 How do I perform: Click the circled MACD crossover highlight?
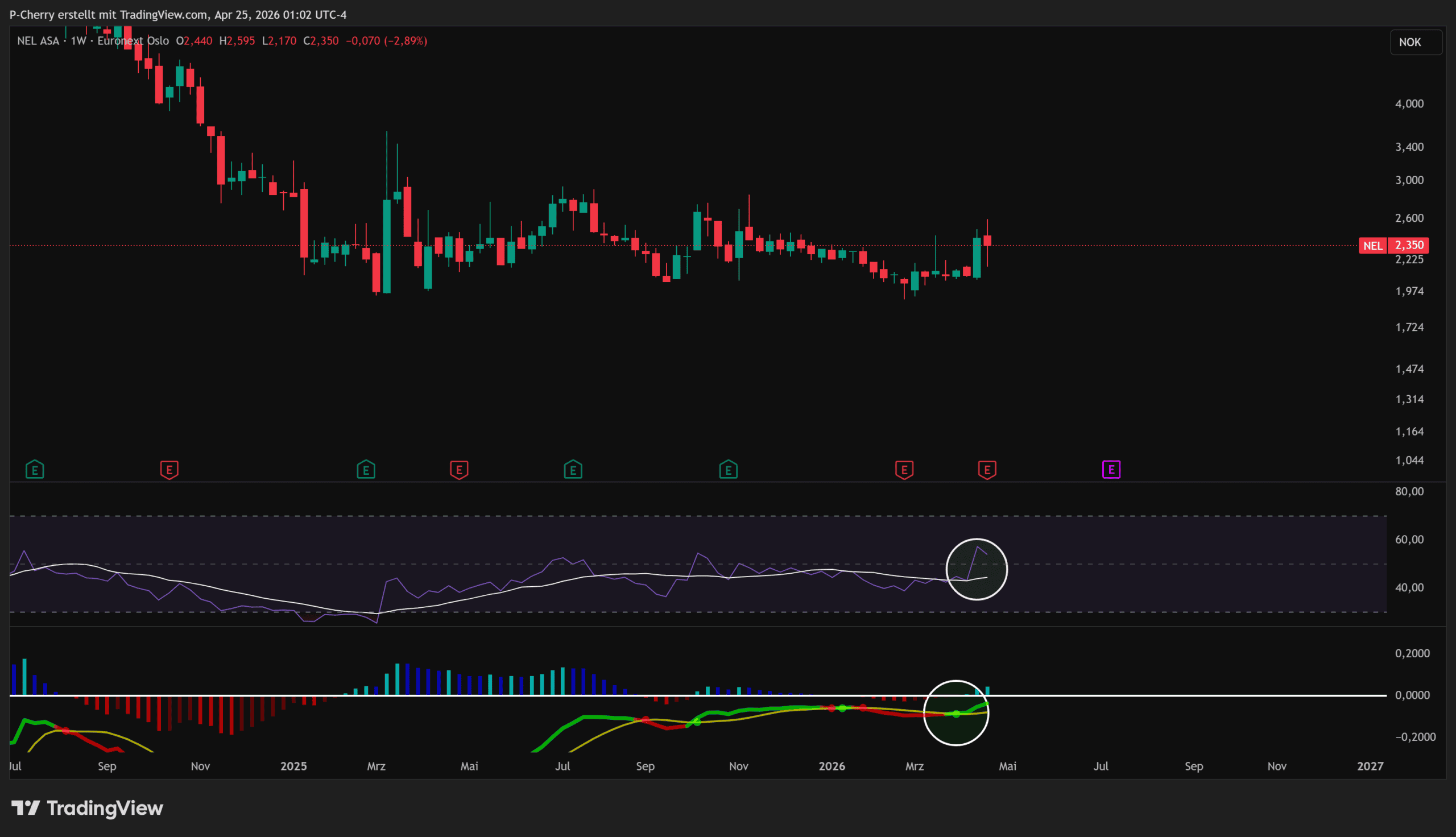tap(955, 713)
